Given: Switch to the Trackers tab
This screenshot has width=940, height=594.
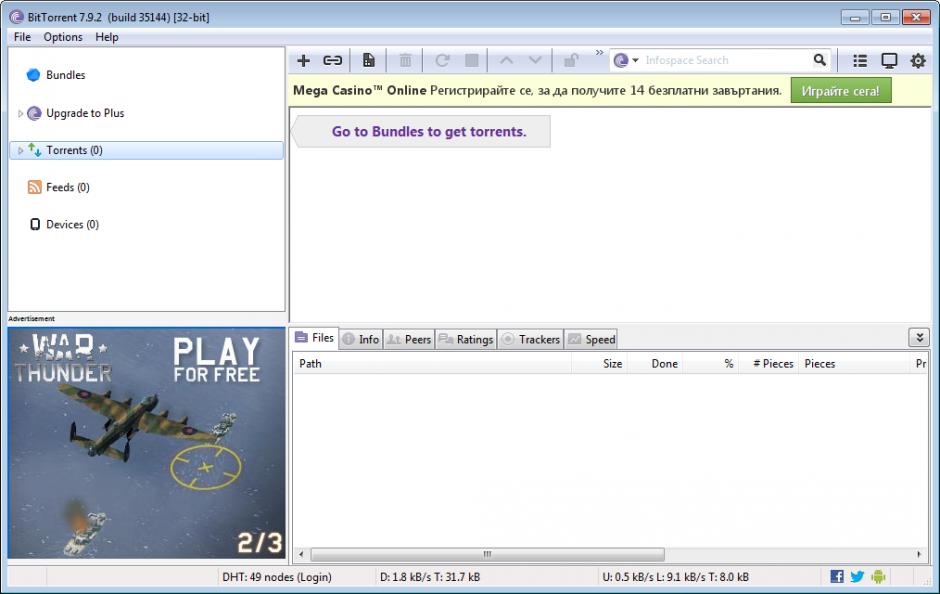Looking at the screenshot, I should [531, 339].
